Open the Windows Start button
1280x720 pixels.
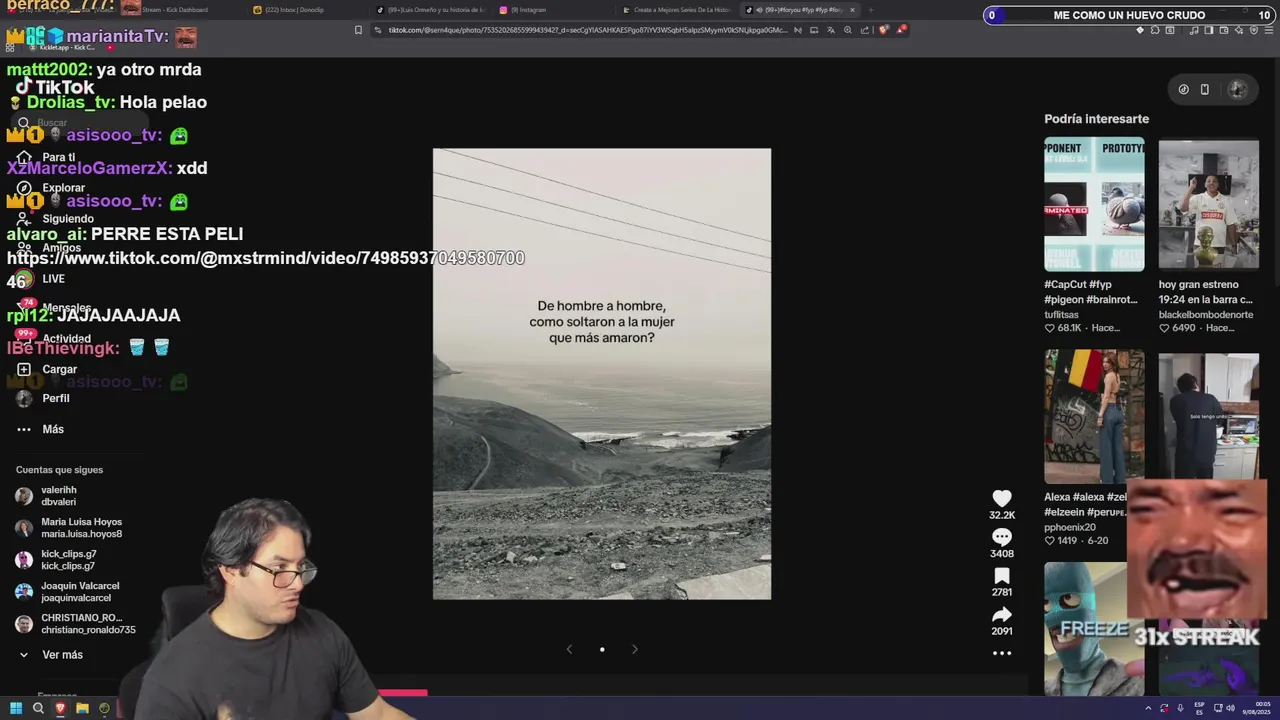pos(15,708)
